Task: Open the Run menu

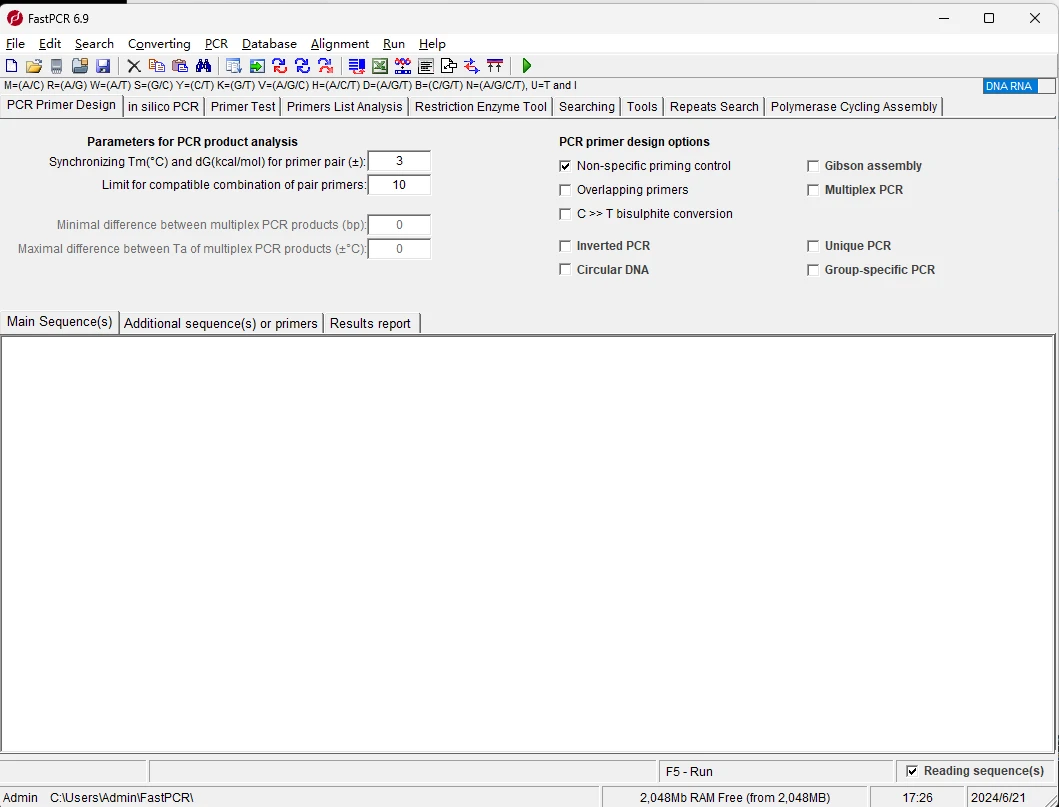Action: (x=394, y=44)
